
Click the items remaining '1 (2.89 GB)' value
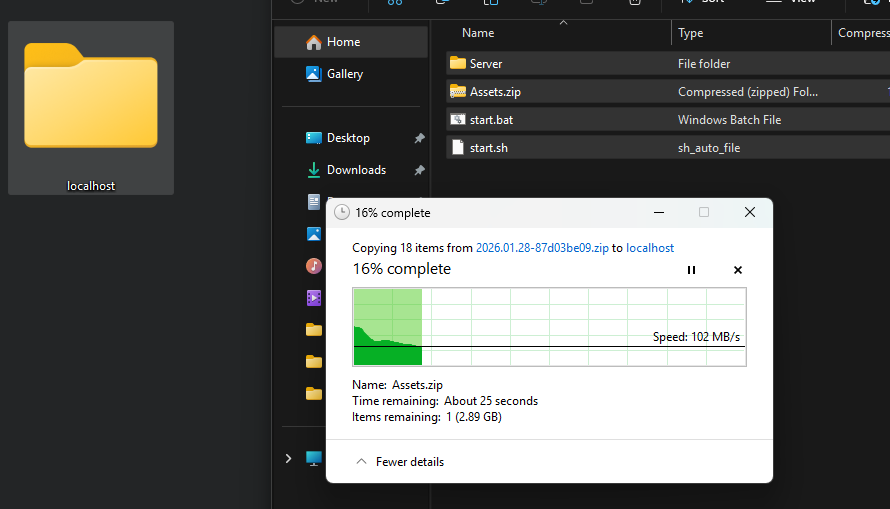(474, 417)
